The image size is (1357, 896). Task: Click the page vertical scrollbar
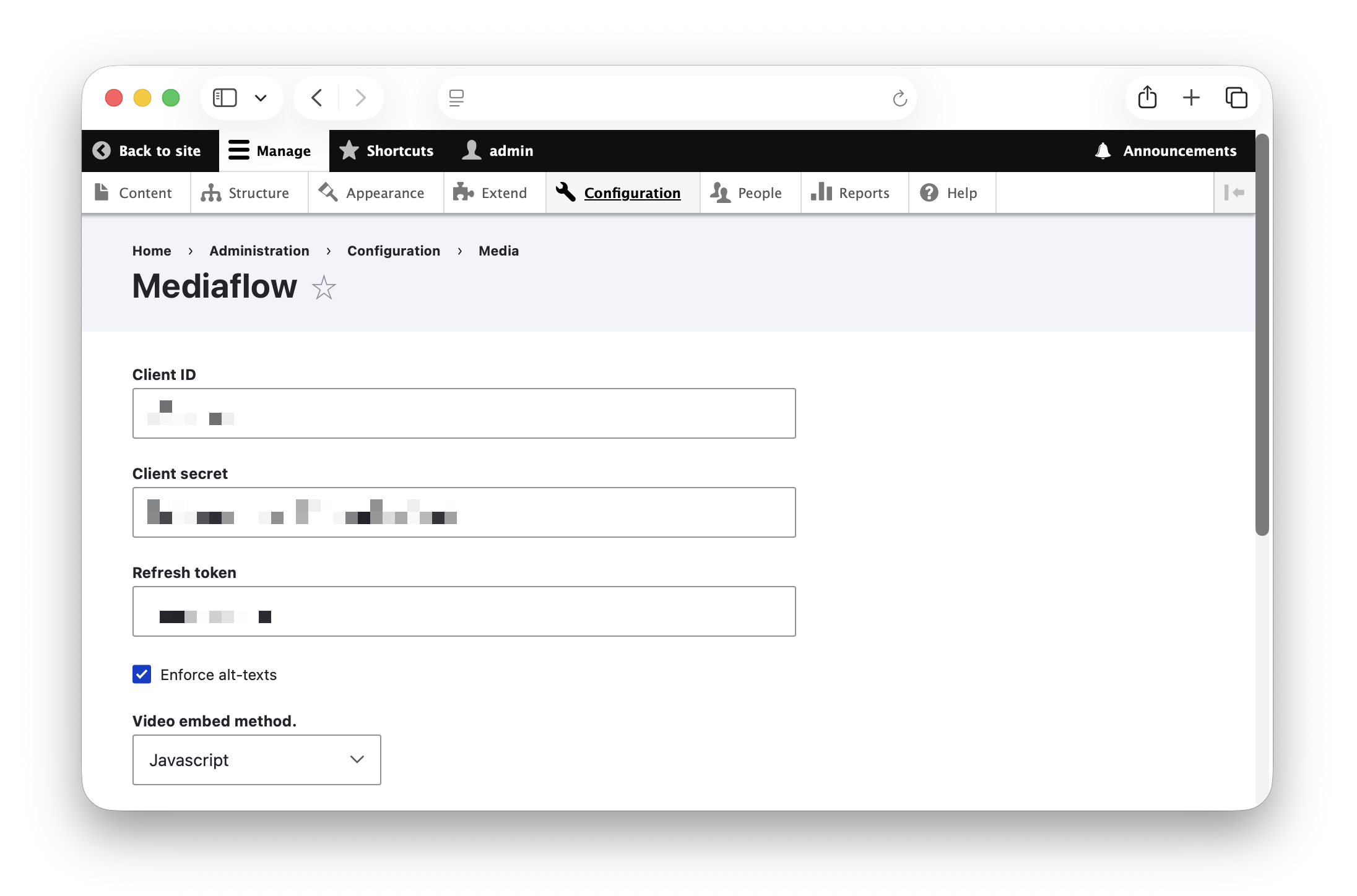coord(1262,334)
